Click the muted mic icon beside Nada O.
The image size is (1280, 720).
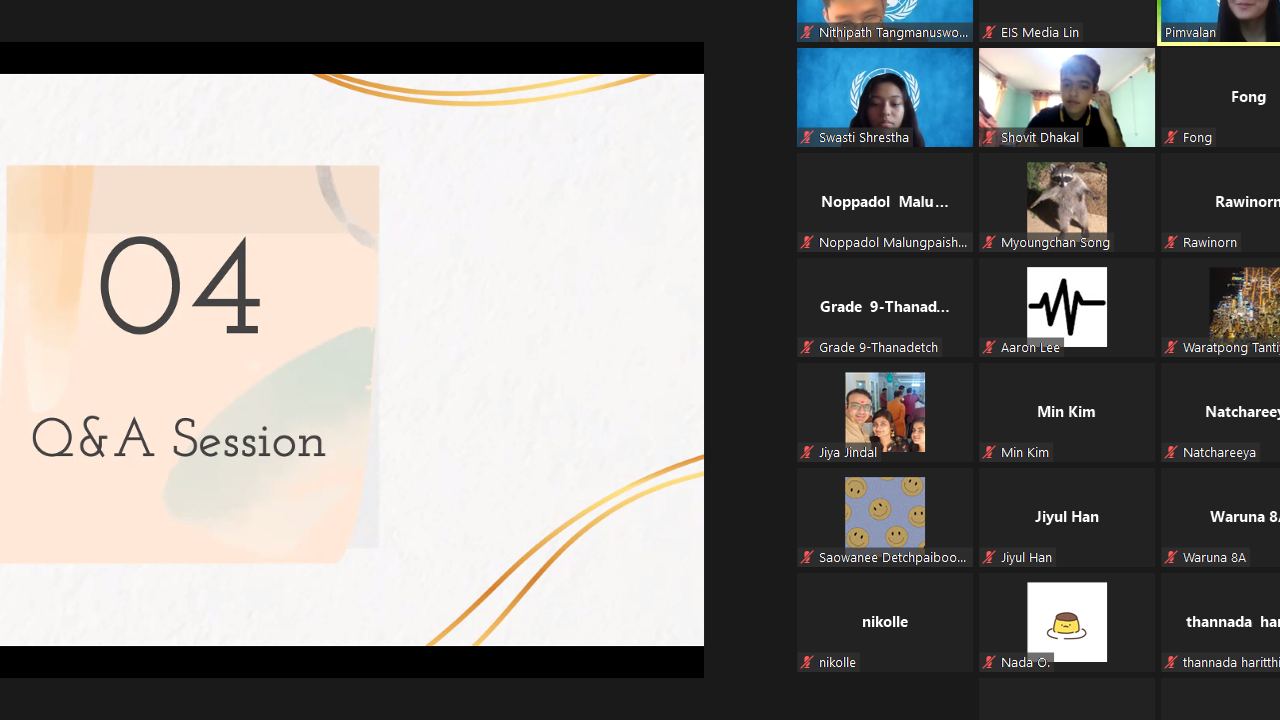click(x=989, y=663)
